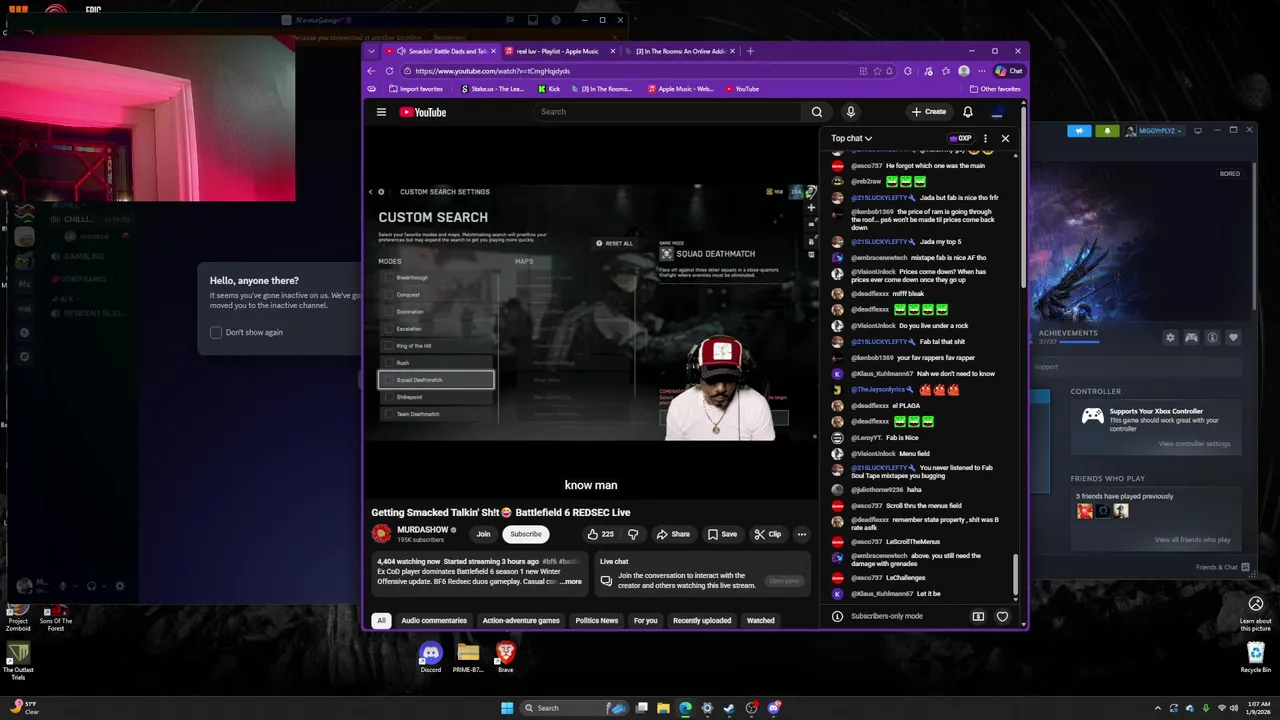The width and height of the screenshot is (1280, 720).
Task: Click Steam favorite heart icon
Action: (x=1233, y=338)
